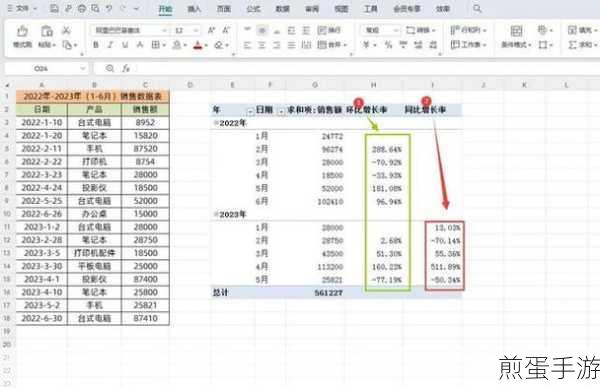Click the Clear formatting eraser icon

218,45
